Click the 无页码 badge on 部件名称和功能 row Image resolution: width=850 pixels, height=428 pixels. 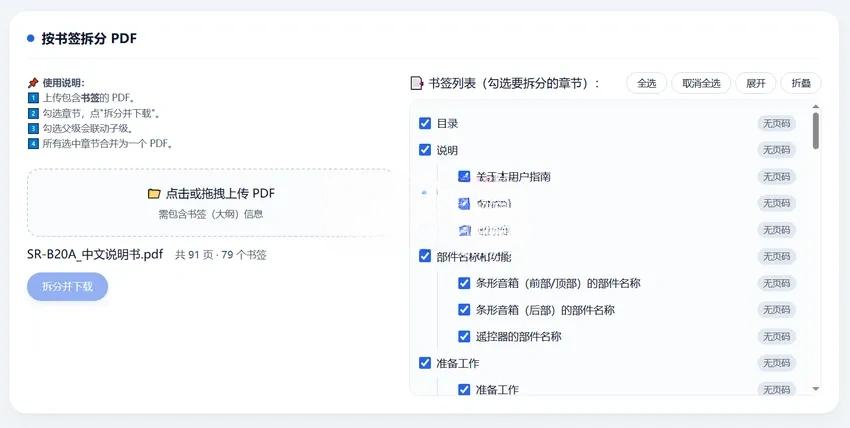point(776,256)
